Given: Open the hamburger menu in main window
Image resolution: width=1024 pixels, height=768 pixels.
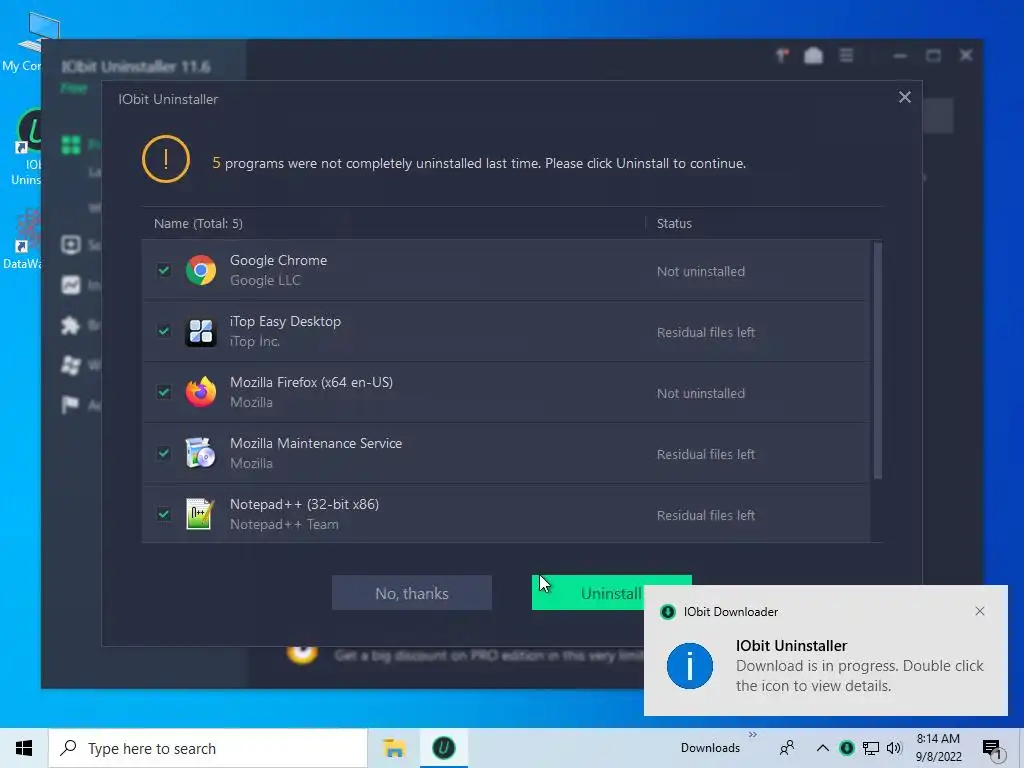Looking at the screenshot, I should 846,56.
